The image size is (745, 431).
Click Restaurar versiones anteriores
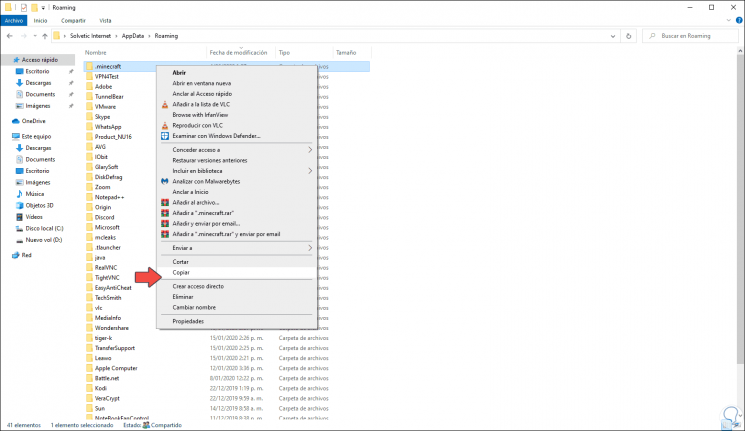[x=210, y=160]
